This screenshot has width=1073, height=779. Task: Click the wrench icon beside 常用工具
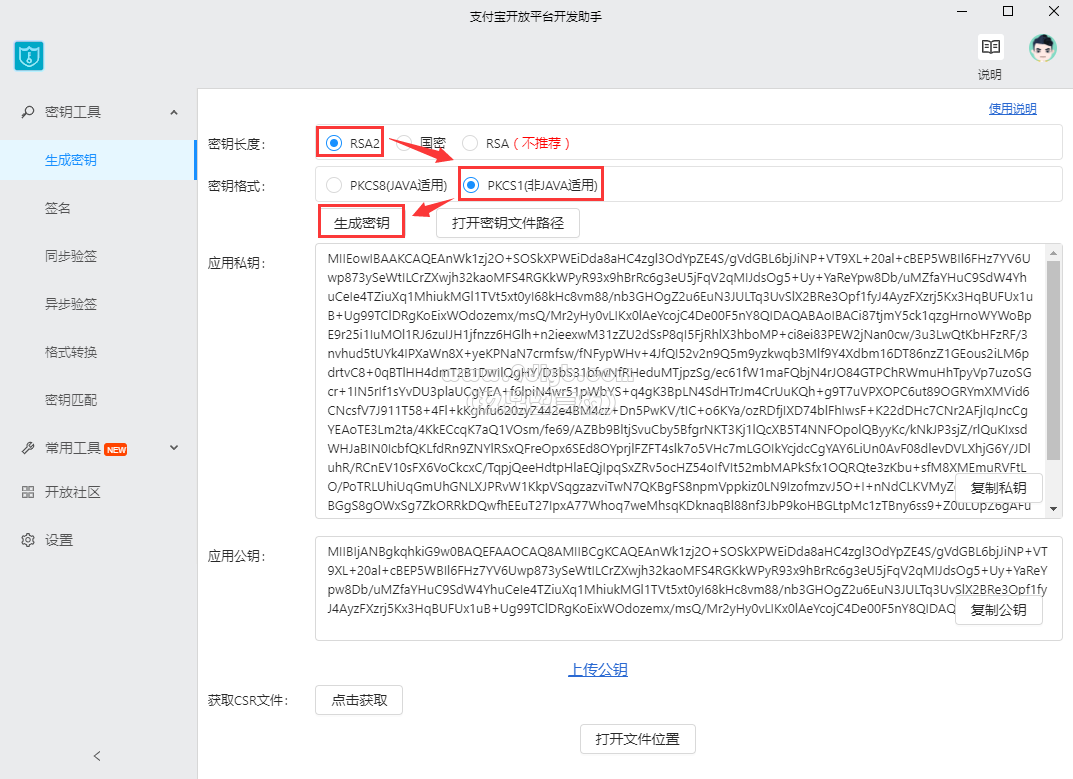tap(28, 448)
